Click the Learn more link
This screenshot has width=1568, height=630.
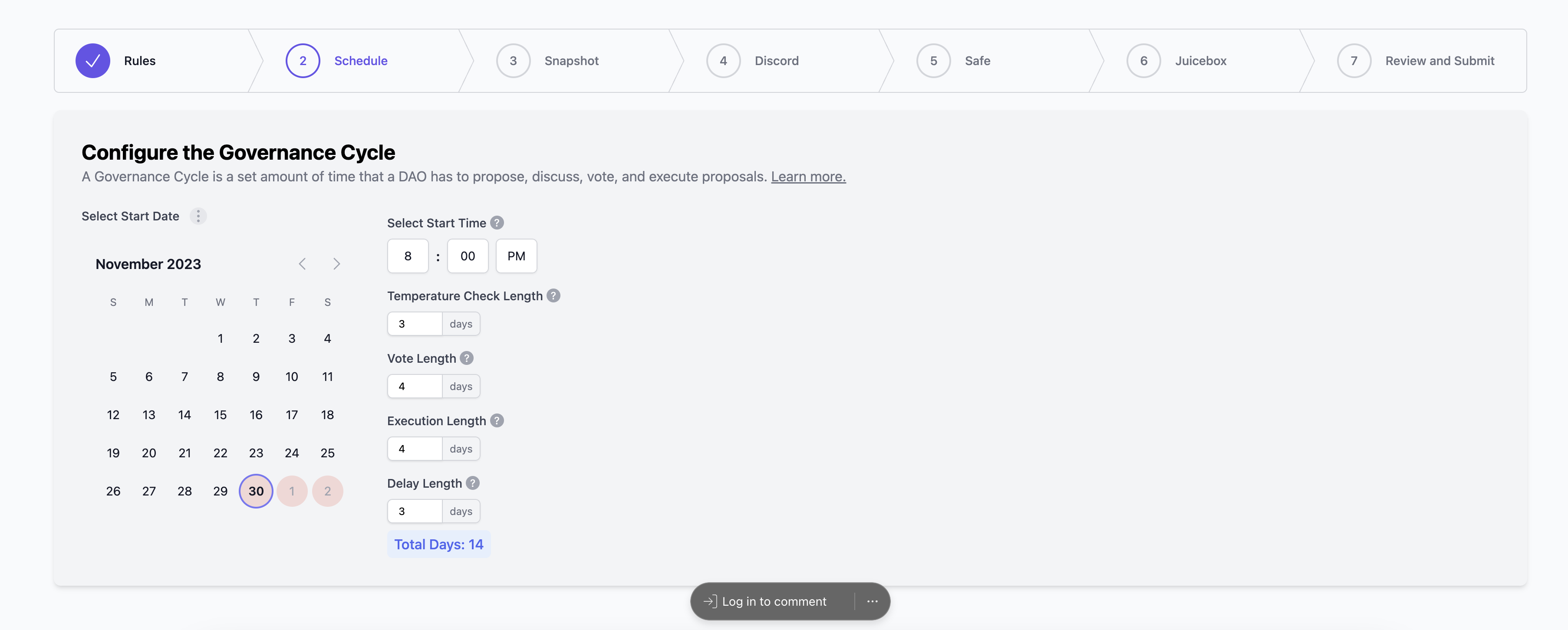tap(808, 176)
